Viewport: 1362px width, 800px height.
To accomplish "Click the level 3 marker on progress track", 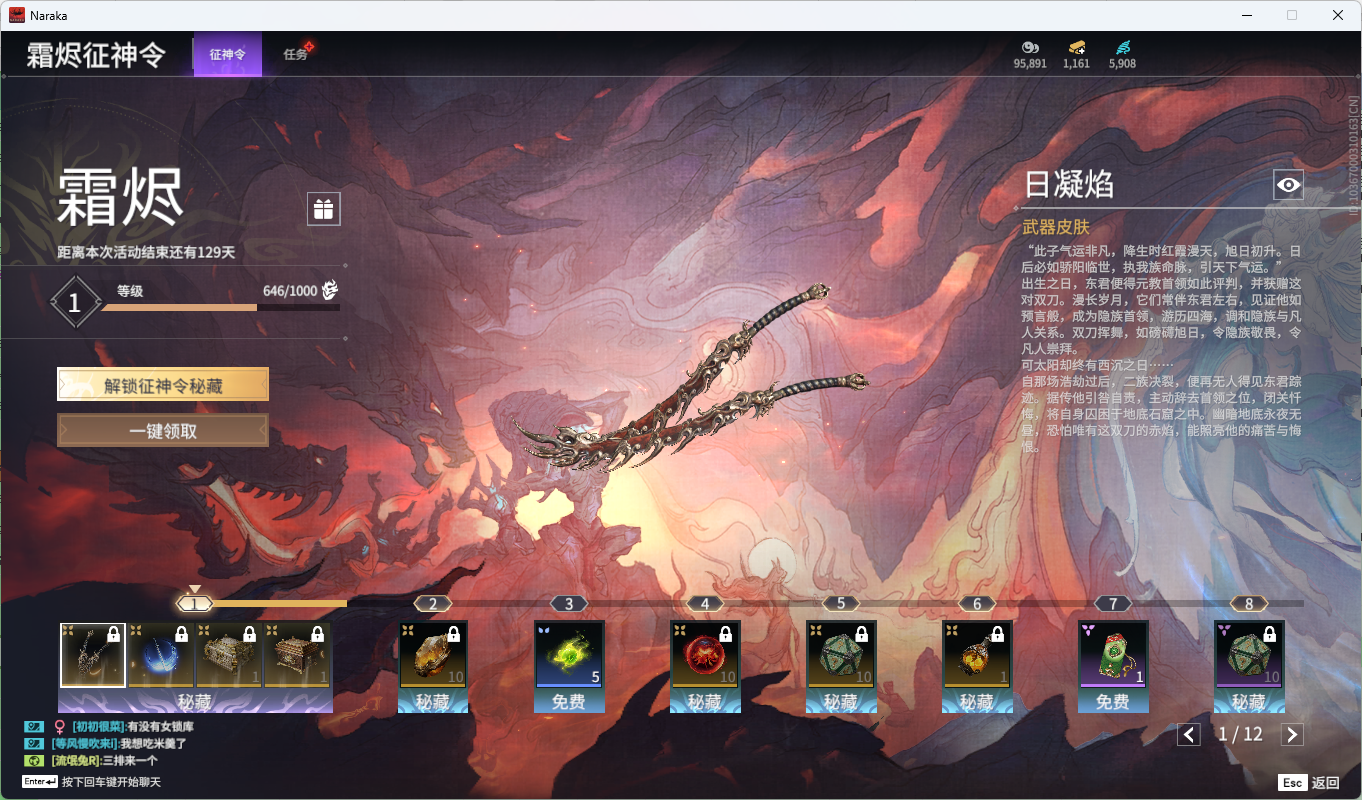I will (569, 603).
